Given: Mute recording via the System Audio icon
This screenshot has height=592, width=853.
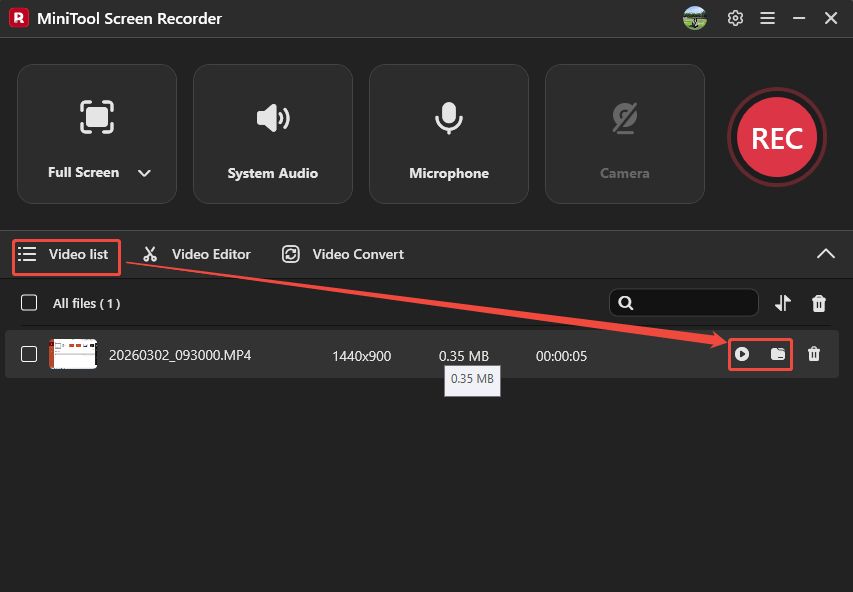Looking at the screenshot, I should 272,117.
